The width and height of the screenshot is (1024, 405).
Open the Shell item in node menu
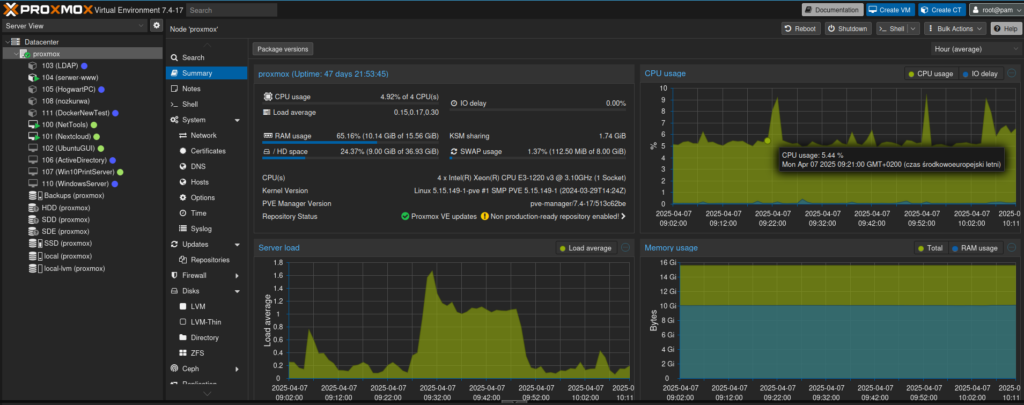206,105
